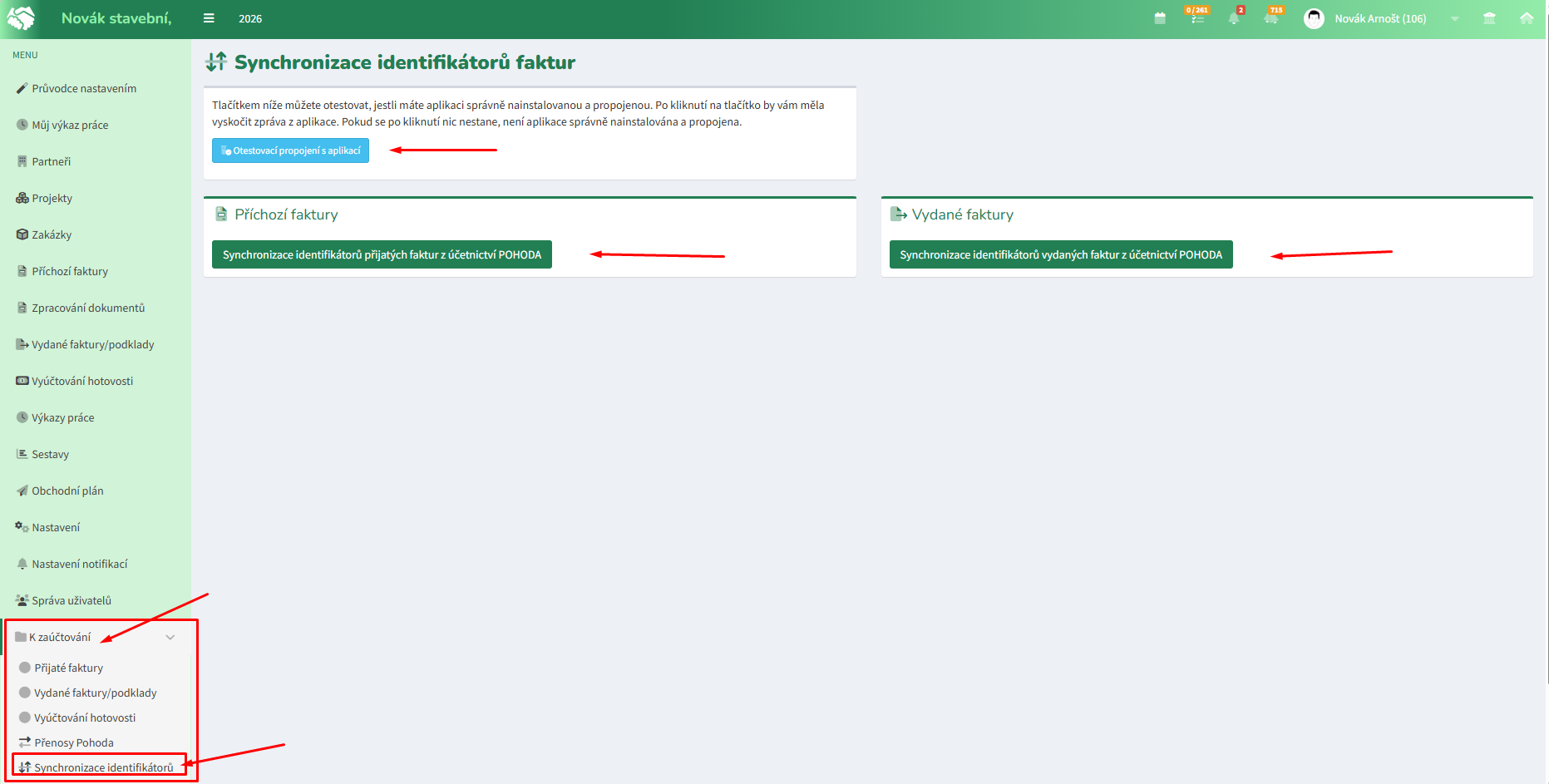Click Otestovací propojení s aplikací button

pos(290,150)
